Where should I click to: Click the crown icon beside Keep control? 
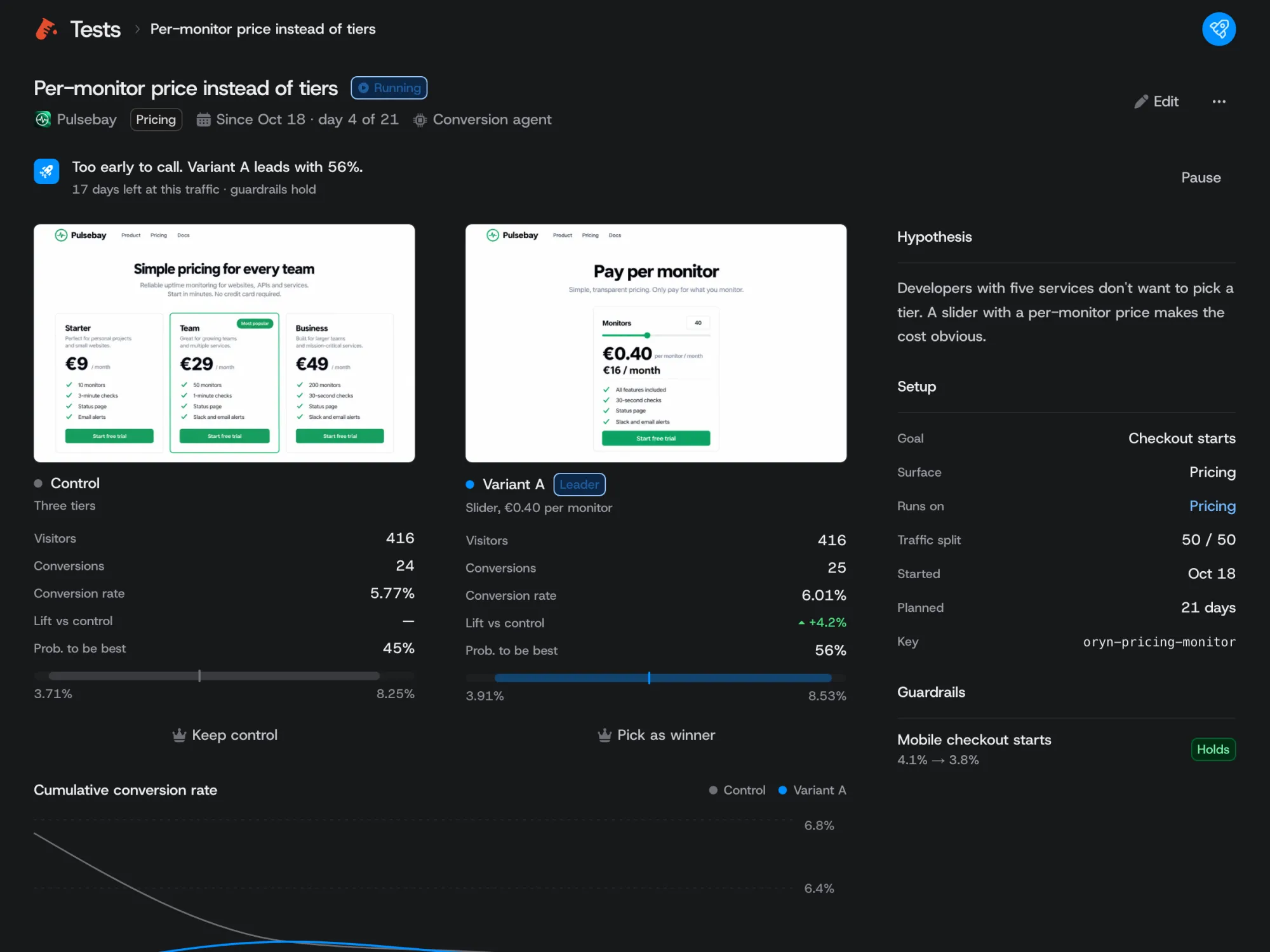pyautogui.click(x=179, y=735)
